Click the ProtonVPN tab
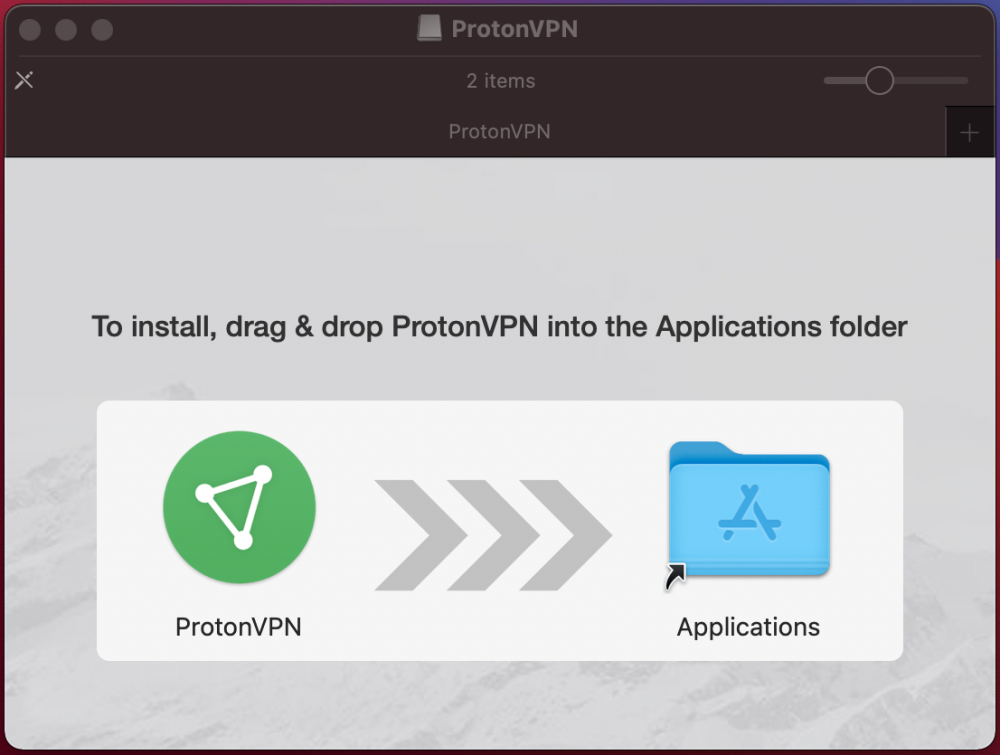 [x=475, y=132]
